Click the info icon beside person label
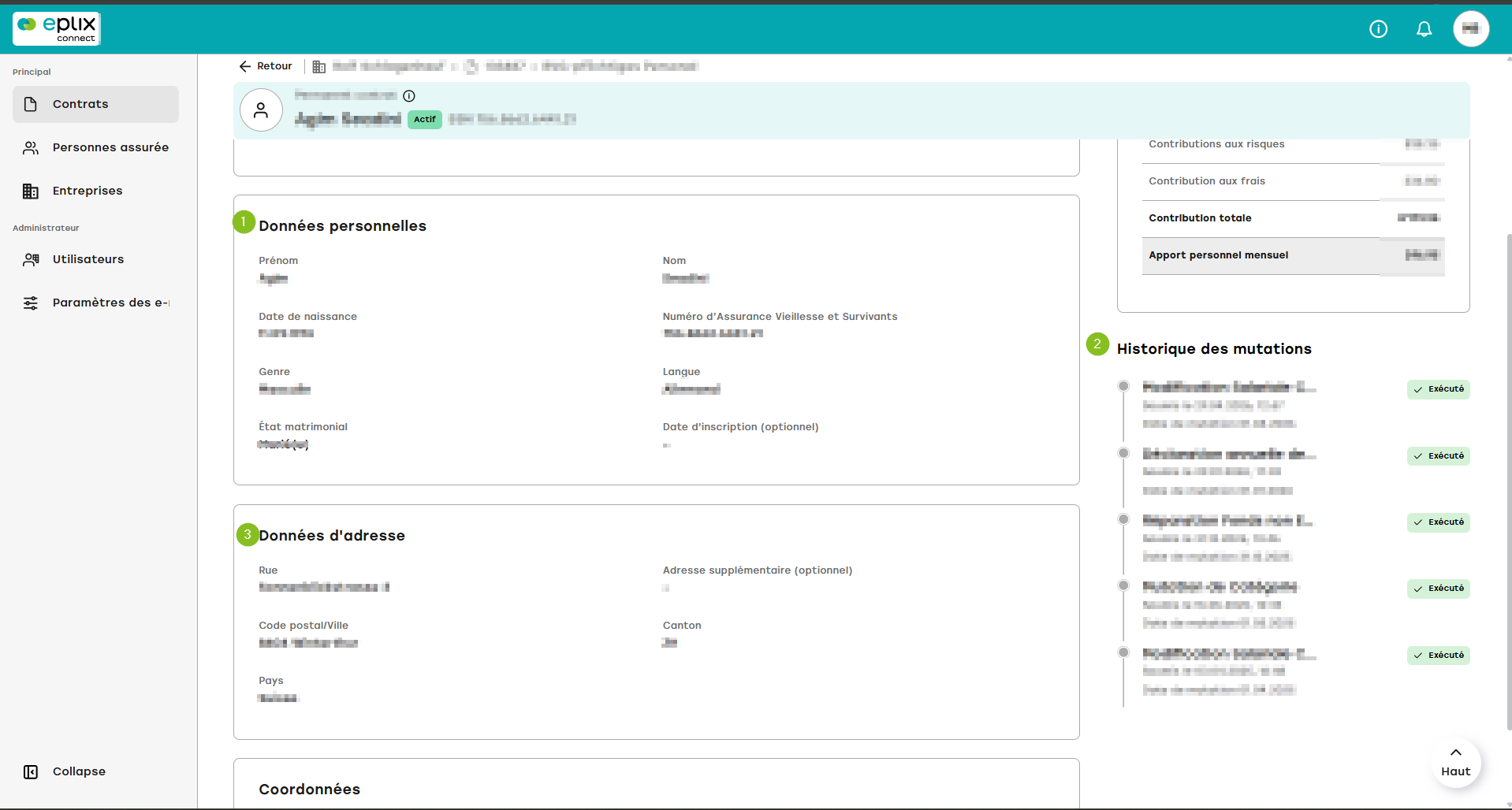Image resolution: width=1512 pixels, height=810 pixels. pos(409,96)
